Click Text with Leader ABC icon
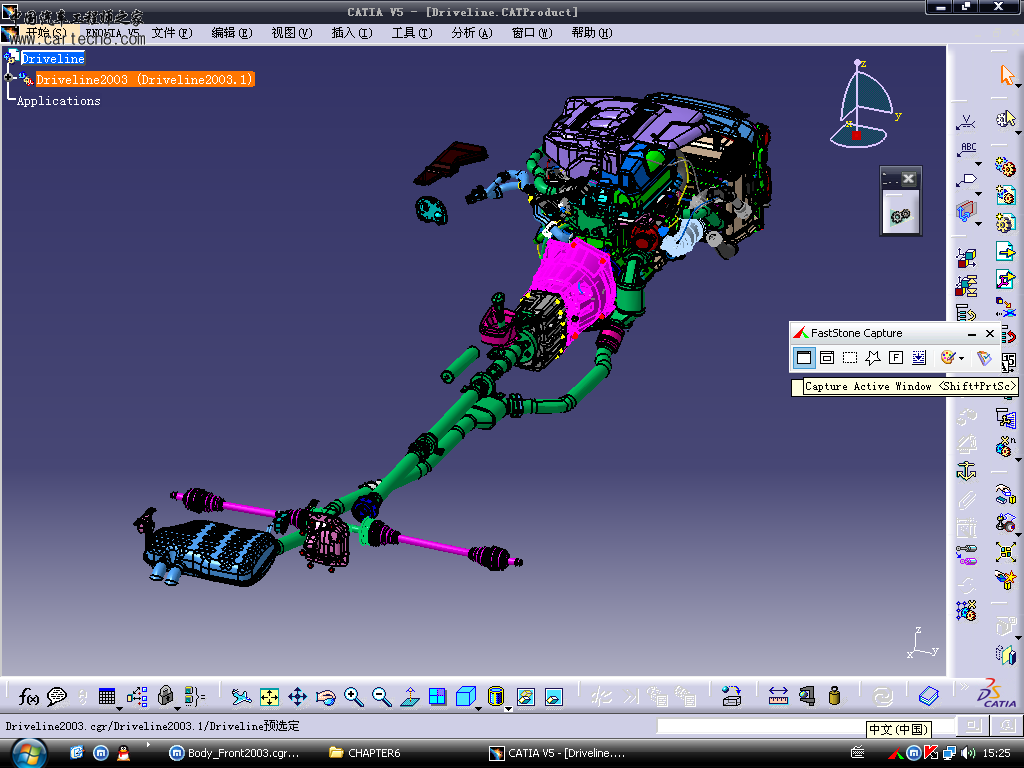1024x768 pixels. pyautogui.click(x=967, y=150)
